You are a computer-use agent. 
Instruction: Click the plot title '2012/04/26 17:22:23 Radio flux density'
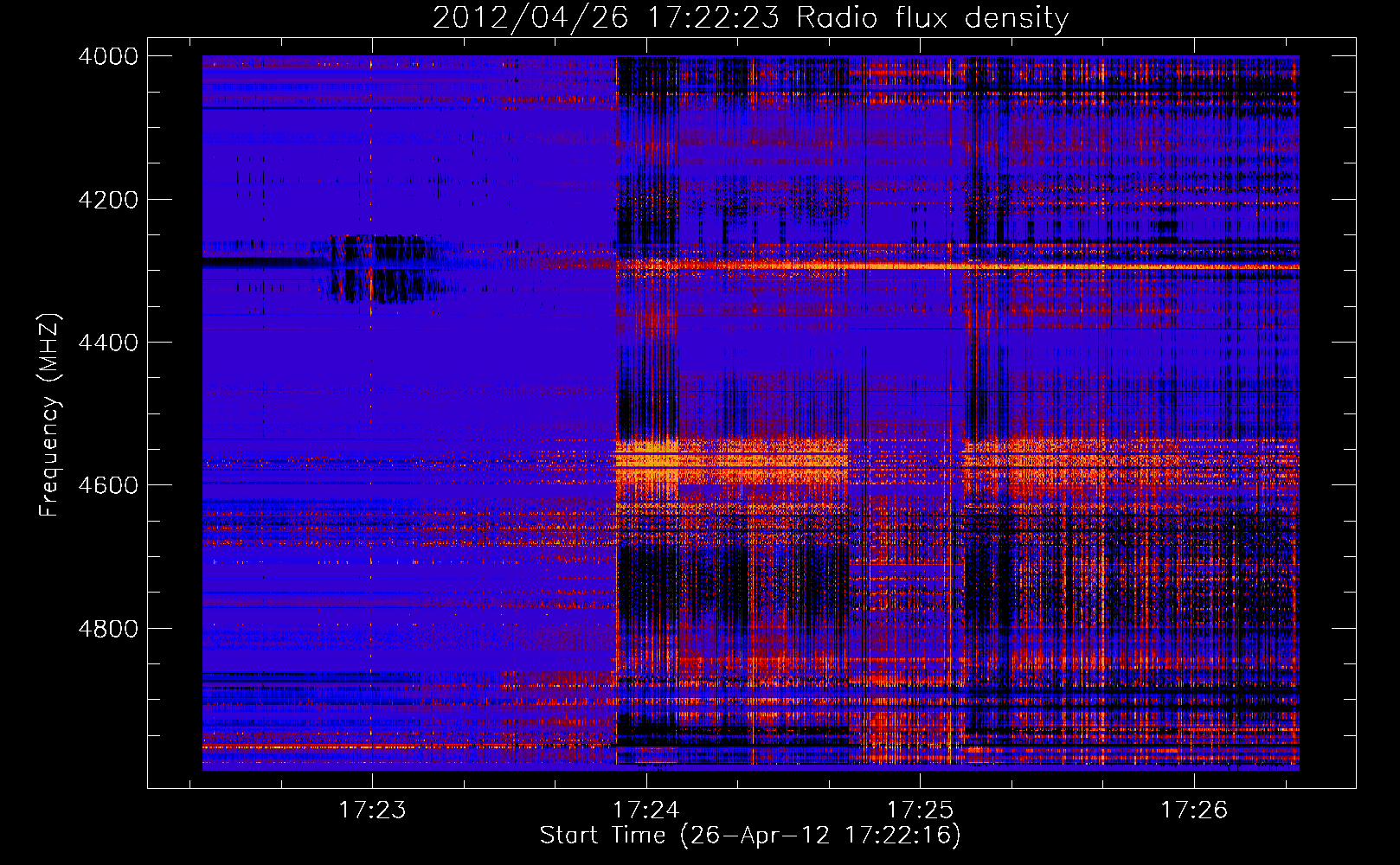(x=750, y=18)
